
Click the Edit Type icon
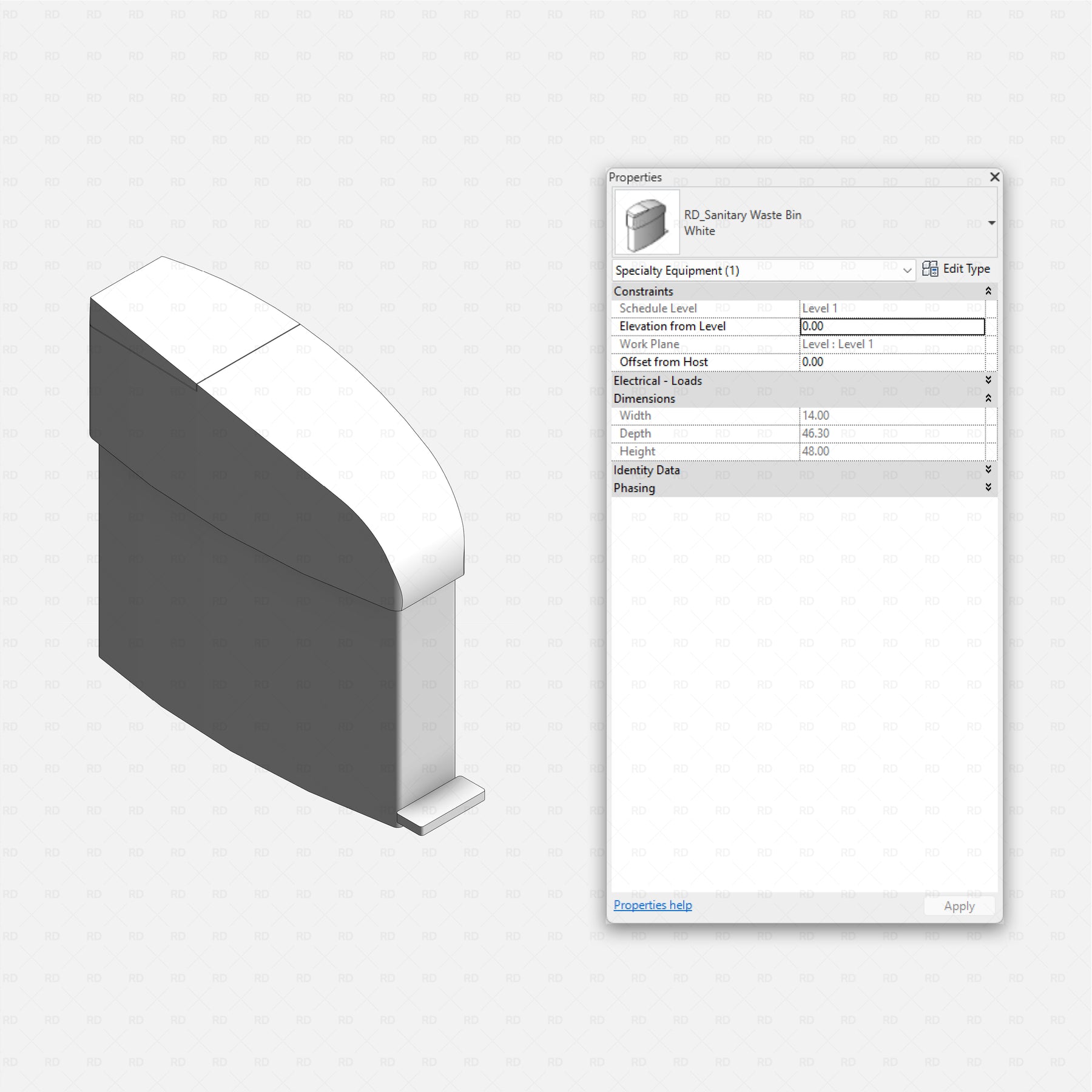(x=929, y=269)
